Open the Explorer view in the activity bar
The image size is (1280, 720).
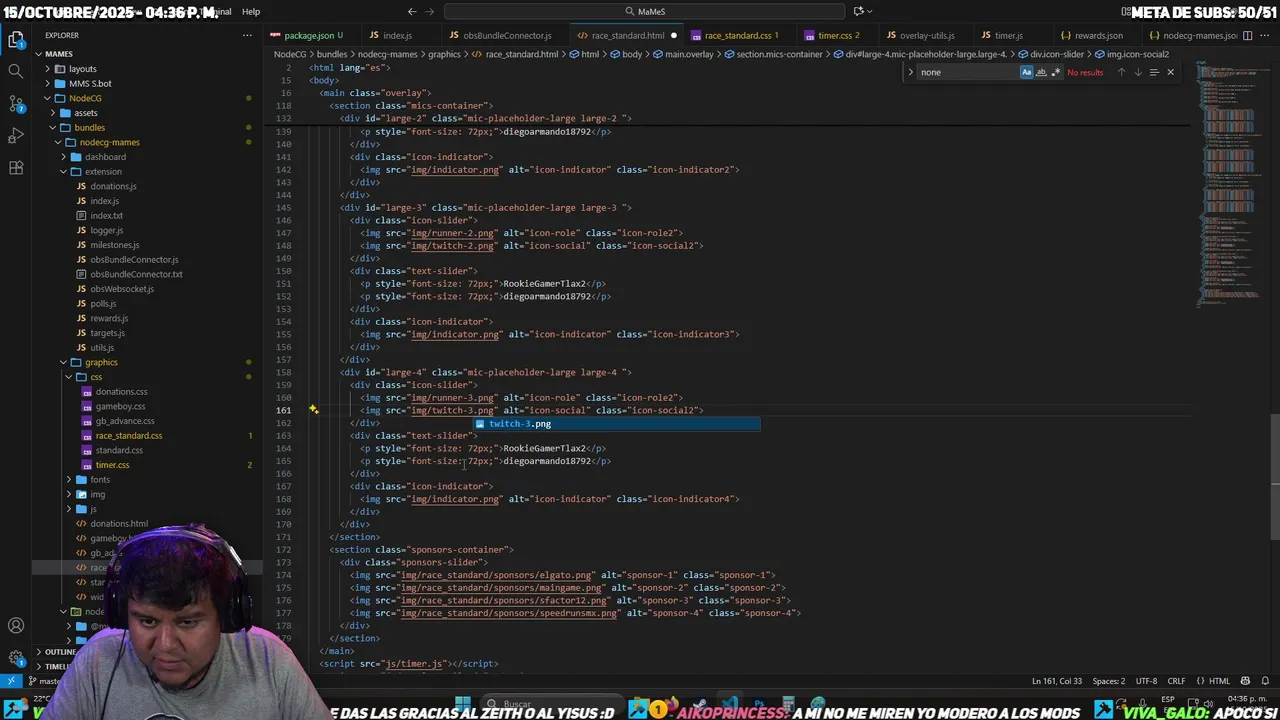(x=15, y=40)
